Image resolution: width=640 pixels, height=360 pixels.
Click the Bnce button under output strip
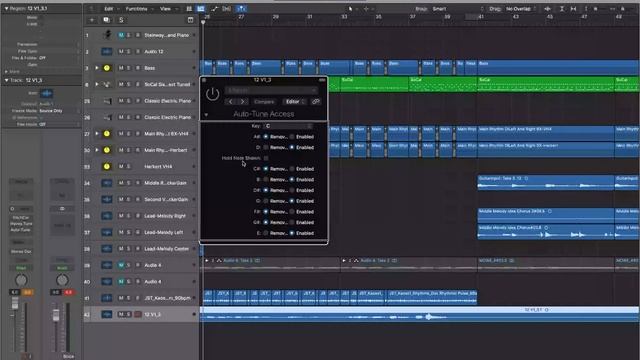69,356
